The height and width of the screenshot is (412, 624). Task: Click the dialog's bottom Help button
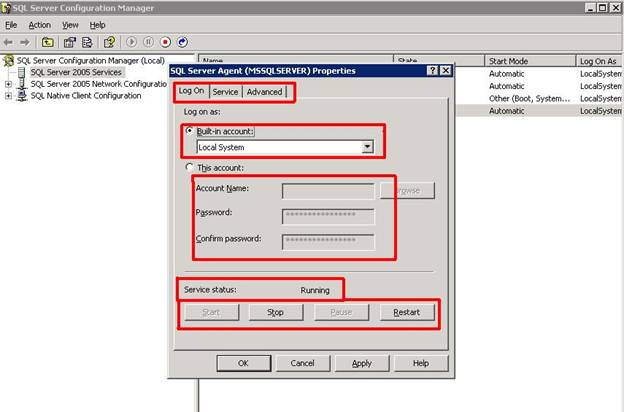(421, 363)
